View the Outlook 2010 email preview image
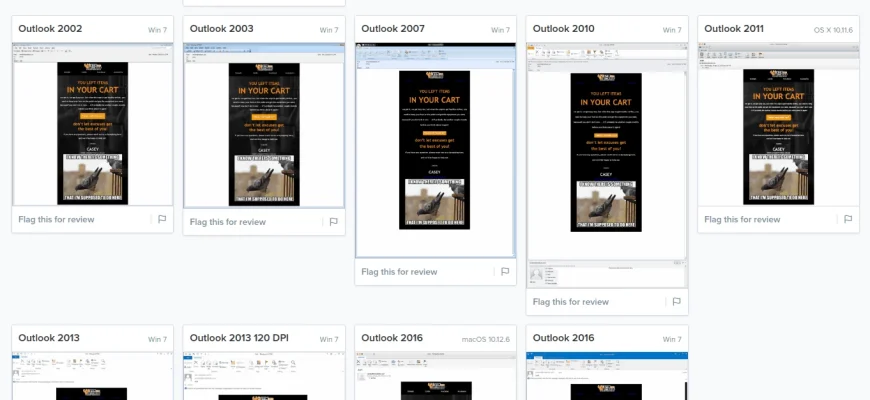870x400 pixels. pos(607,165)
